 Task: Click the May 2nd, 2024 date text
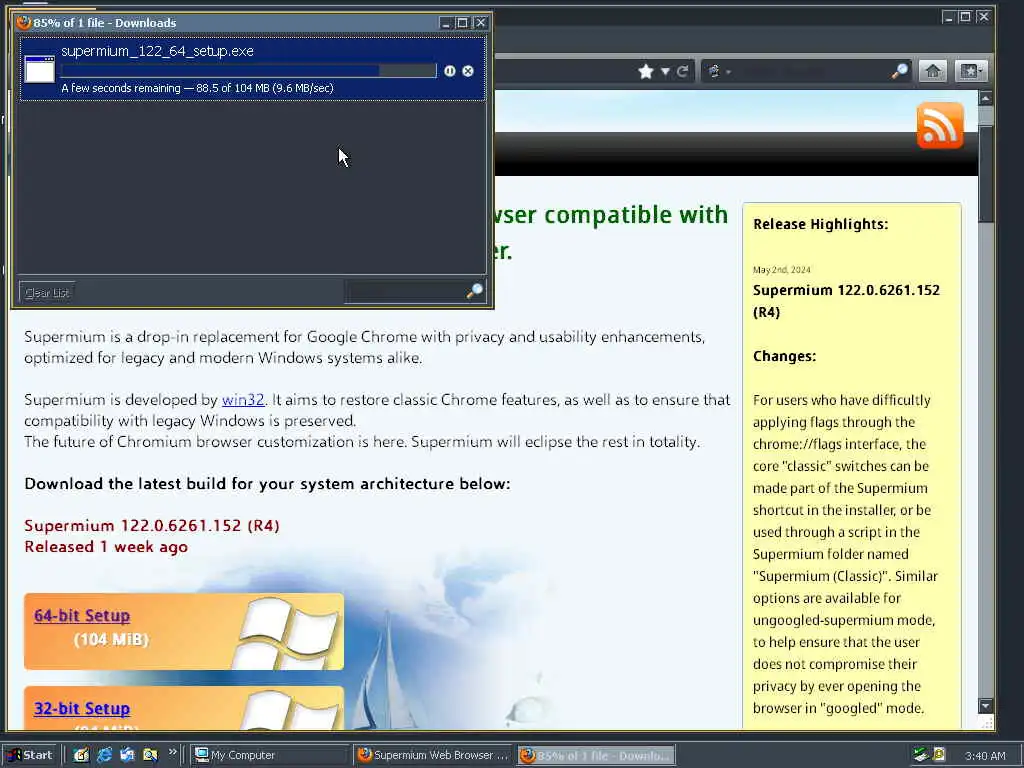coord(781,270)
